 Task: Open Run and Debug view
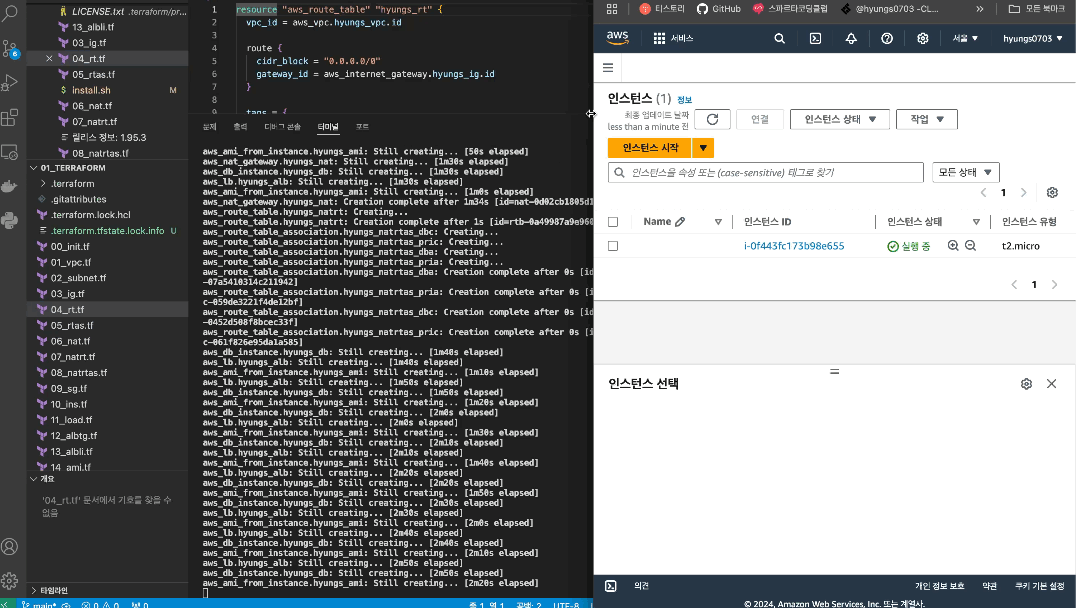coord(10,83)
